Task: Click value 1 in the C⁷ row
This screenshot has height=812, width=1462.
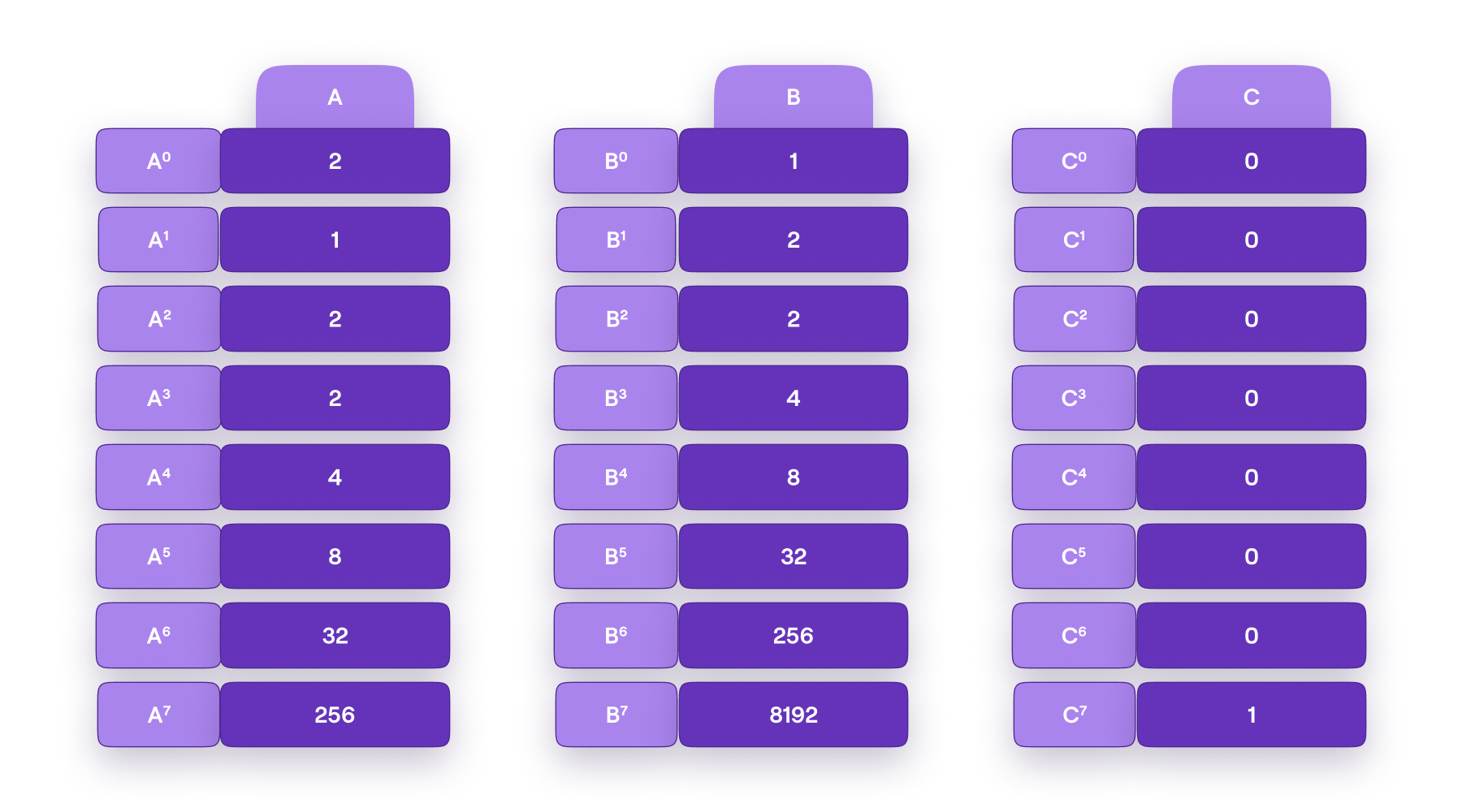Action: [1251, 715]
